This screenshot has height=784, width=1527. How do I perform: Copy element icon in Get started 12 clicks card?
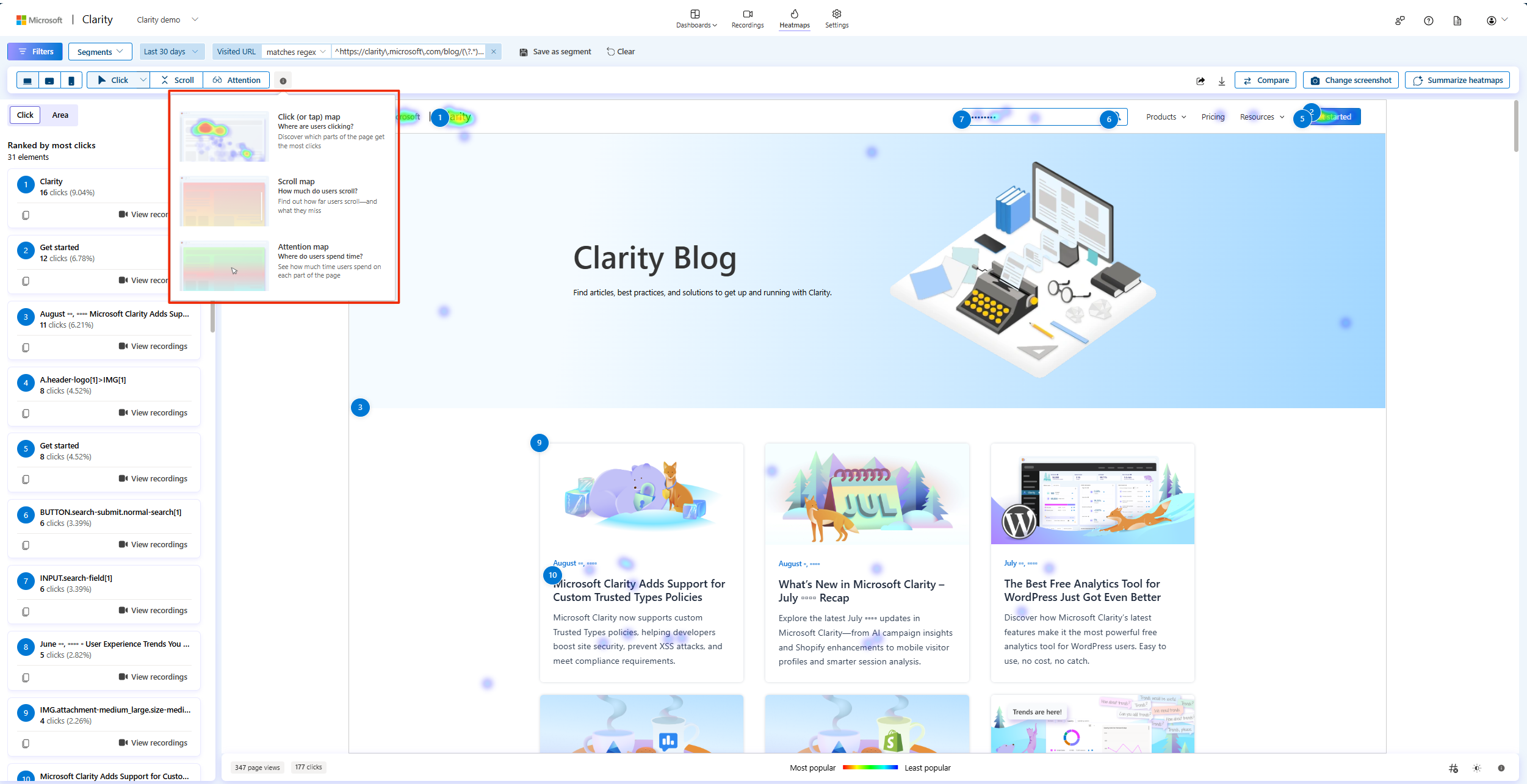pos(26,281)
